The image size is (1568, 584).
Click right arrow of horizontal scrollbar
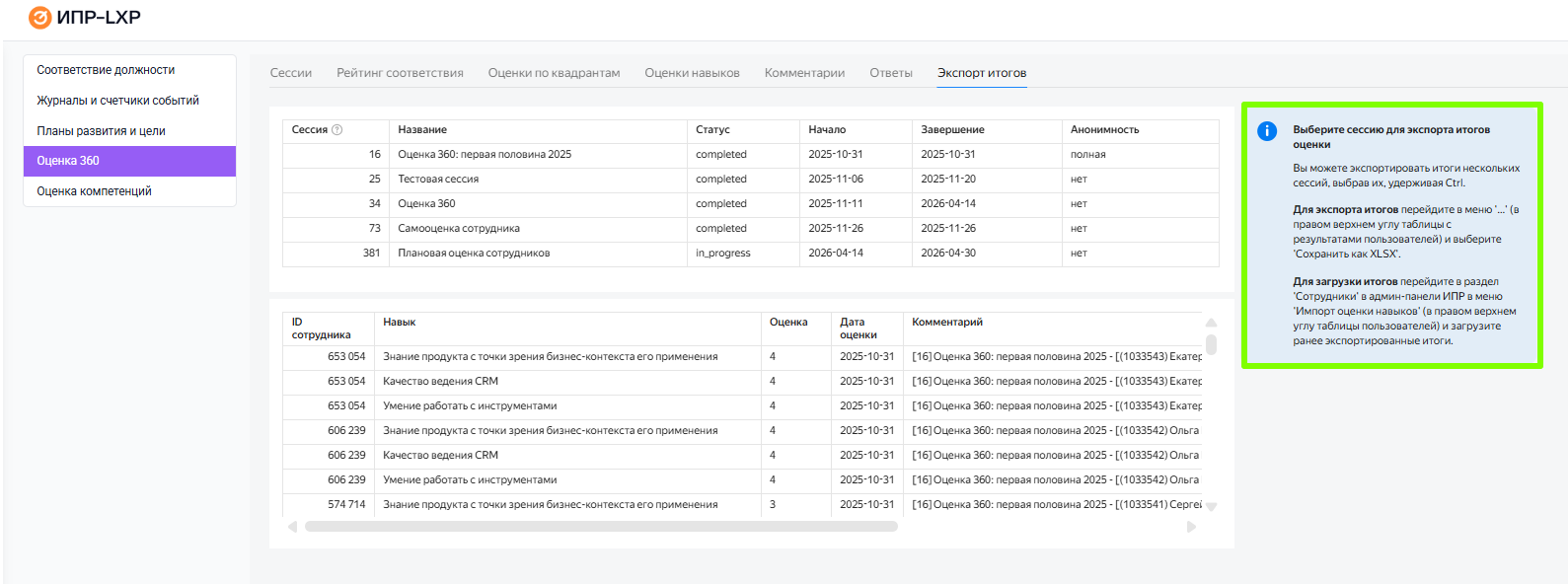coord(1191,527)
